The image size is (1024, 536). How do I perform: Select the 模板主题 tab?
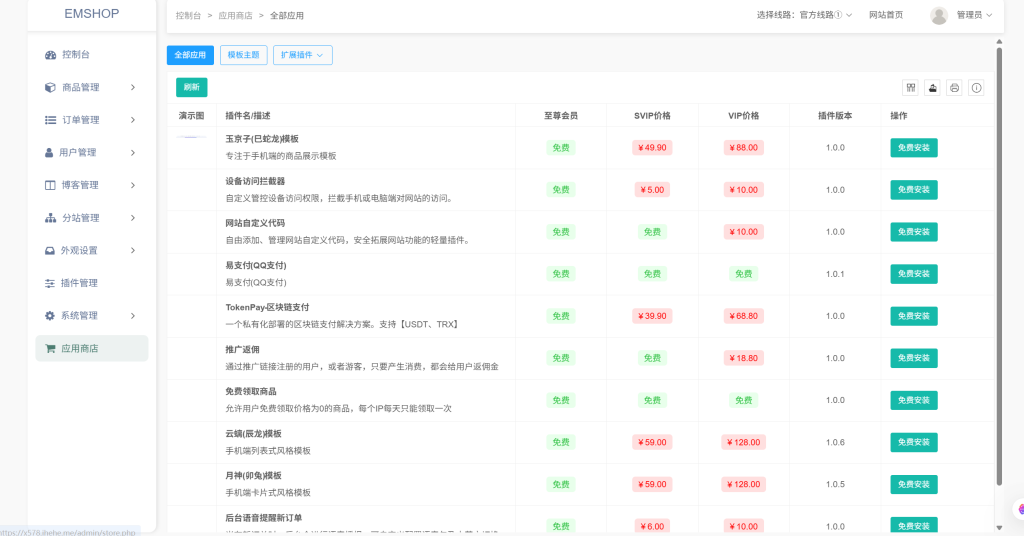point(244,55)
